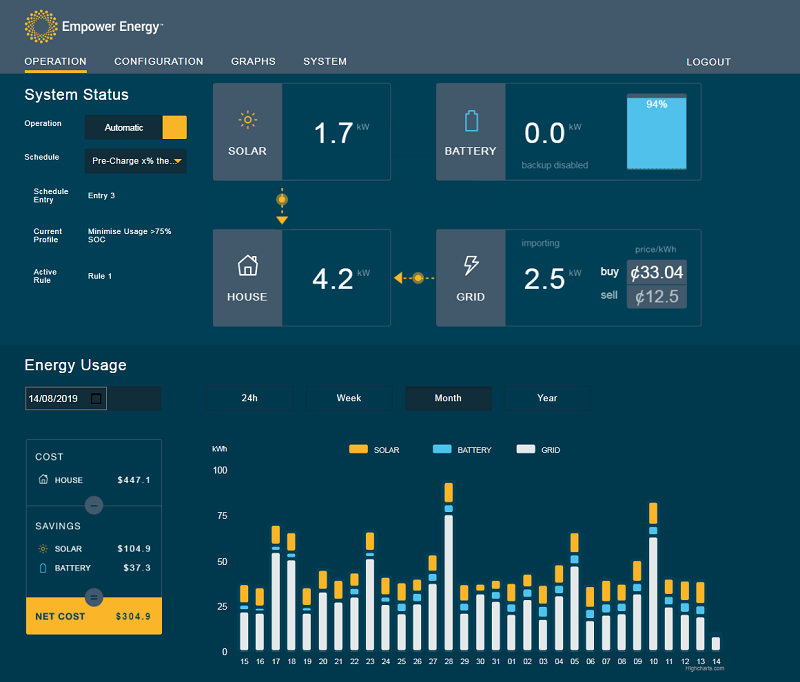The height and width of the screenshot is (682, 800).
Task: Toggle SOLAR series in chart legend
Action: coord(374,449)
